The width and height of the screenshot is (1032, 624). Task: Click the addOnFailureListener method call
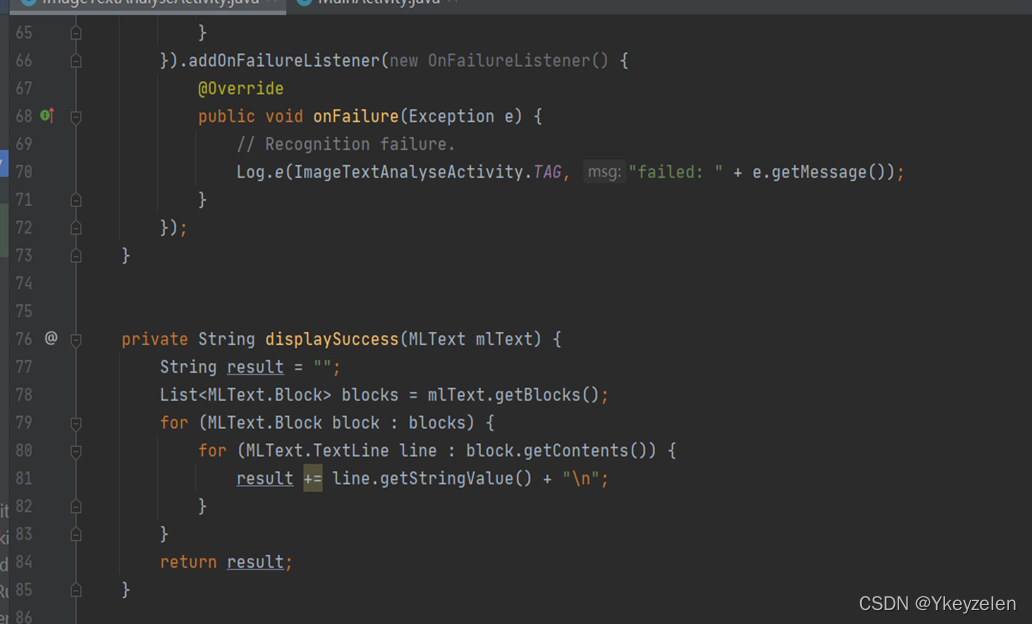(284, 61)
